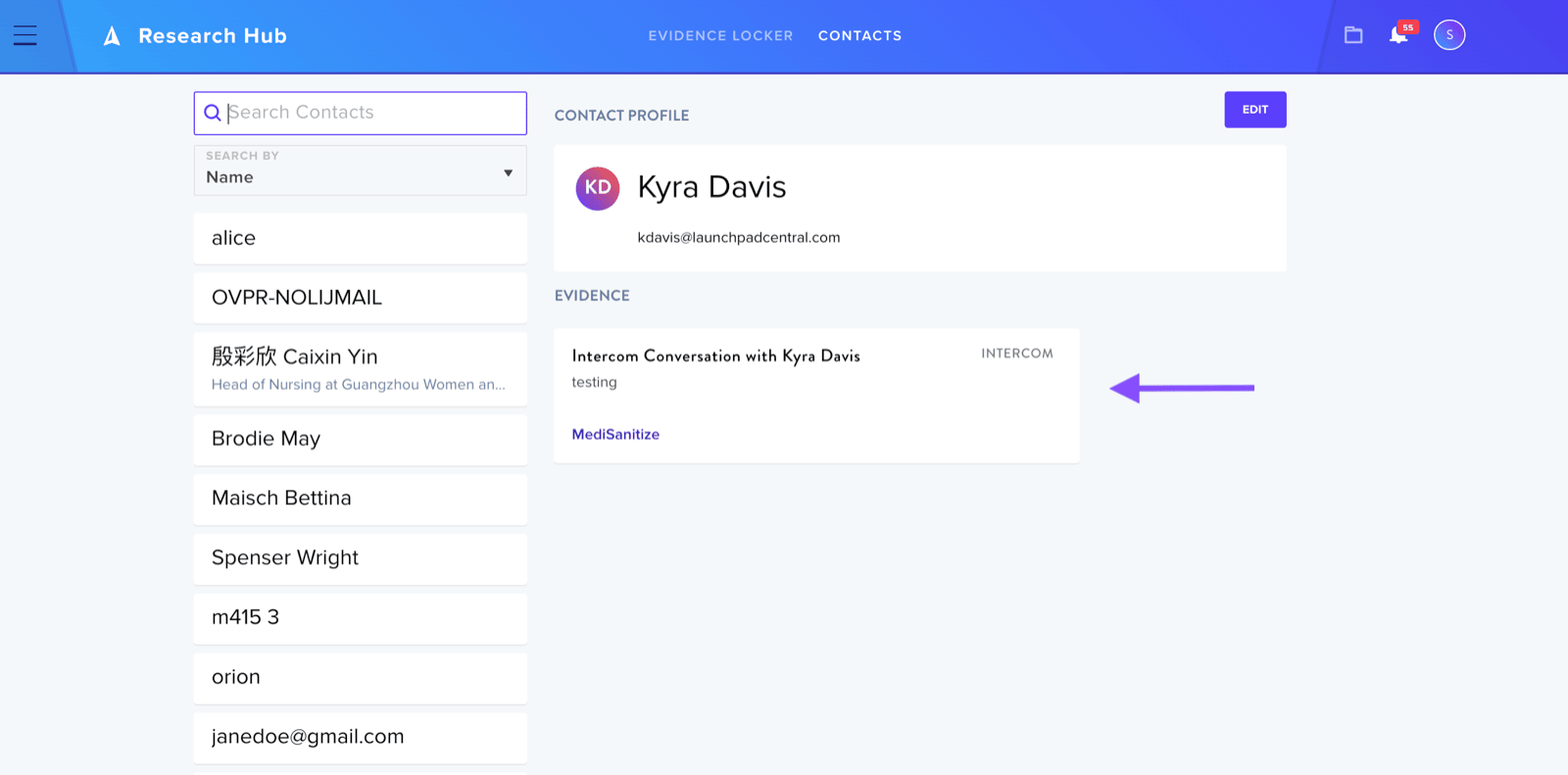Screen dimensions: 1568x775
Task: Open the MediSanitize link
Action: [x=615, y=434]
